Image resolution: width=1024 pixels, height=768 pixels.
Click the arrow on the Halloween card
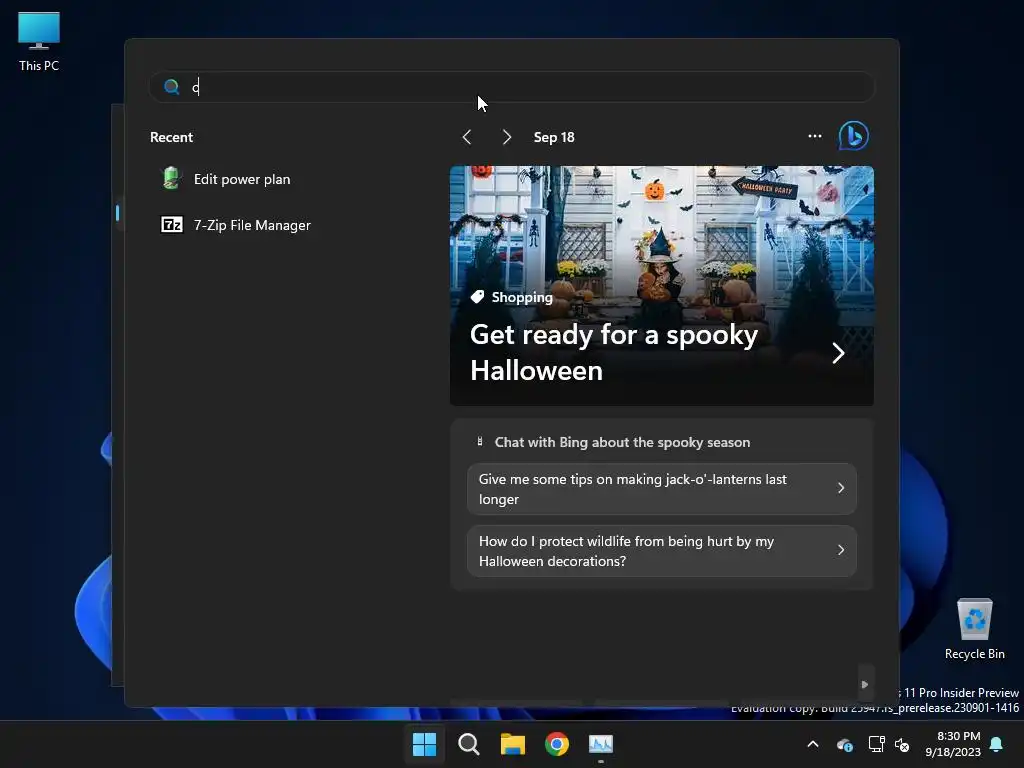click(x=839, y=353)
